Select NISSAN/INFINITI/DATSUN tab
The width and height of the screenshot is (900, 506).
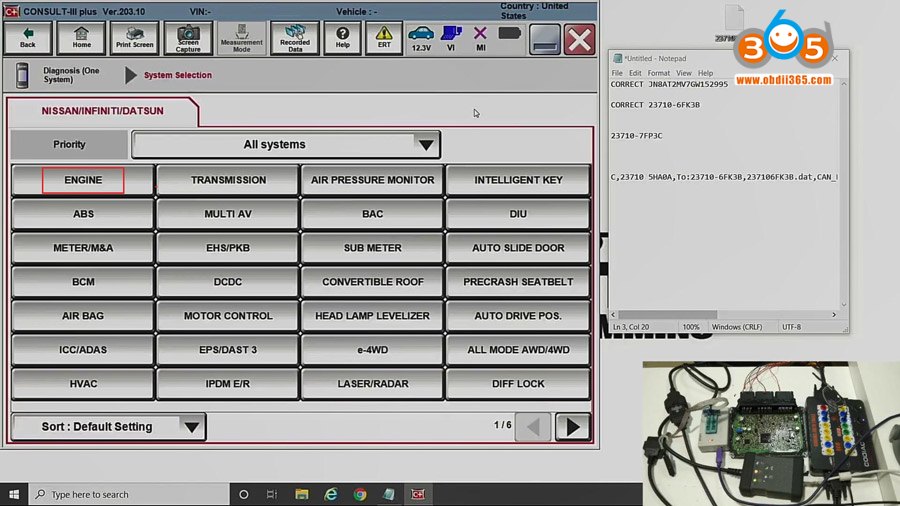click(x=103, y=111)
